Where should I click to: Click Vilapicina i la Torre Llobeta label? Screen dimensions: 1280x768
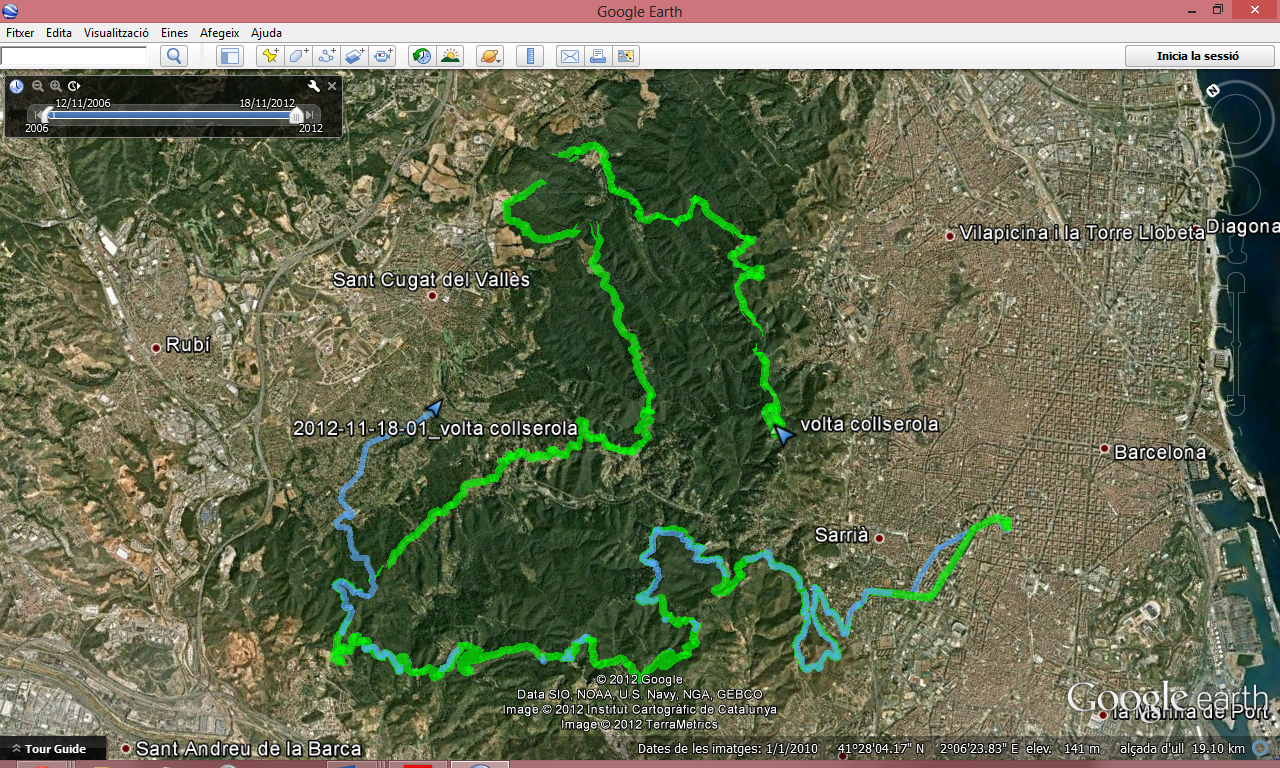click(x=1082, y=233)
